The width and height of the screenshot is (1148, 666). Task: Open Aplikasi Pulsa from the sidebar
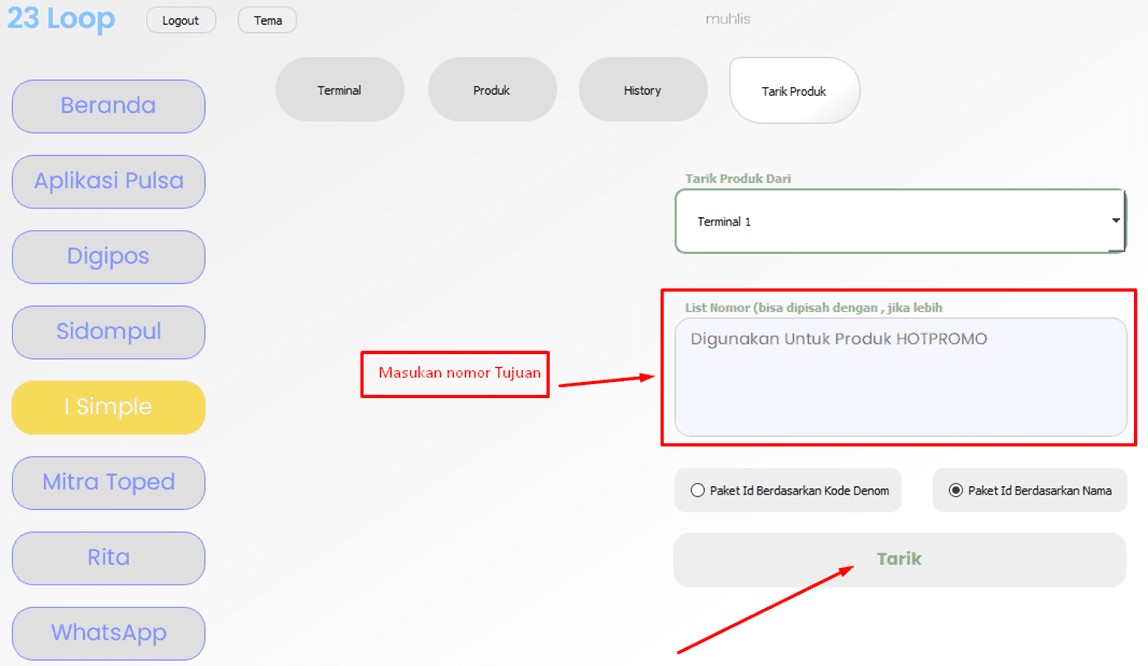coord(108,181)
